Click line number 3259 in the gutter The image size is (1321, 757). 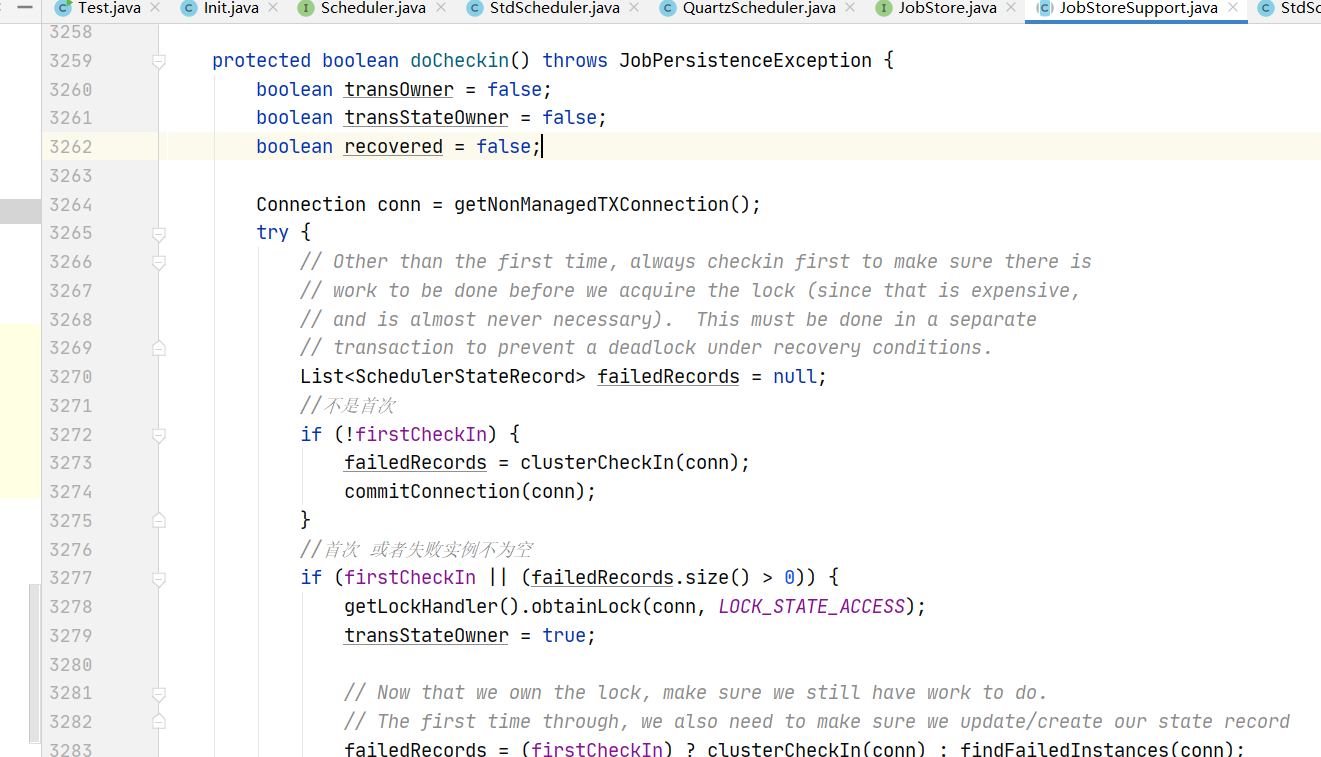click(70, 61)
